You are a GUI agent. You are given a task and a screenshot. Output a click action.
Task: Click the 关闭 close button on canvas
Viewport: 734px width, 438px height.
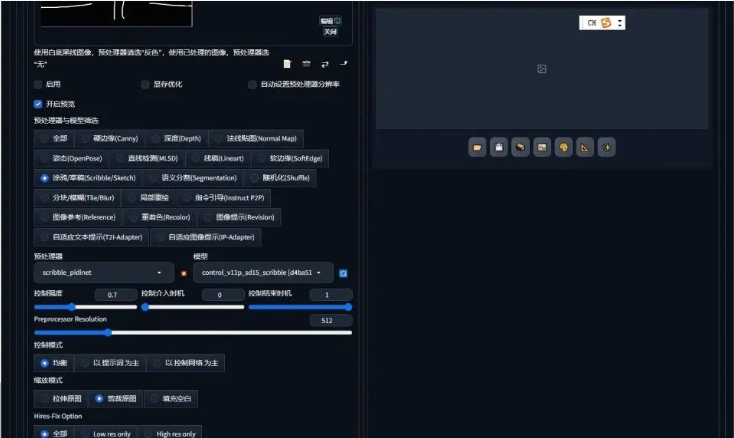[x=330, y=32]
